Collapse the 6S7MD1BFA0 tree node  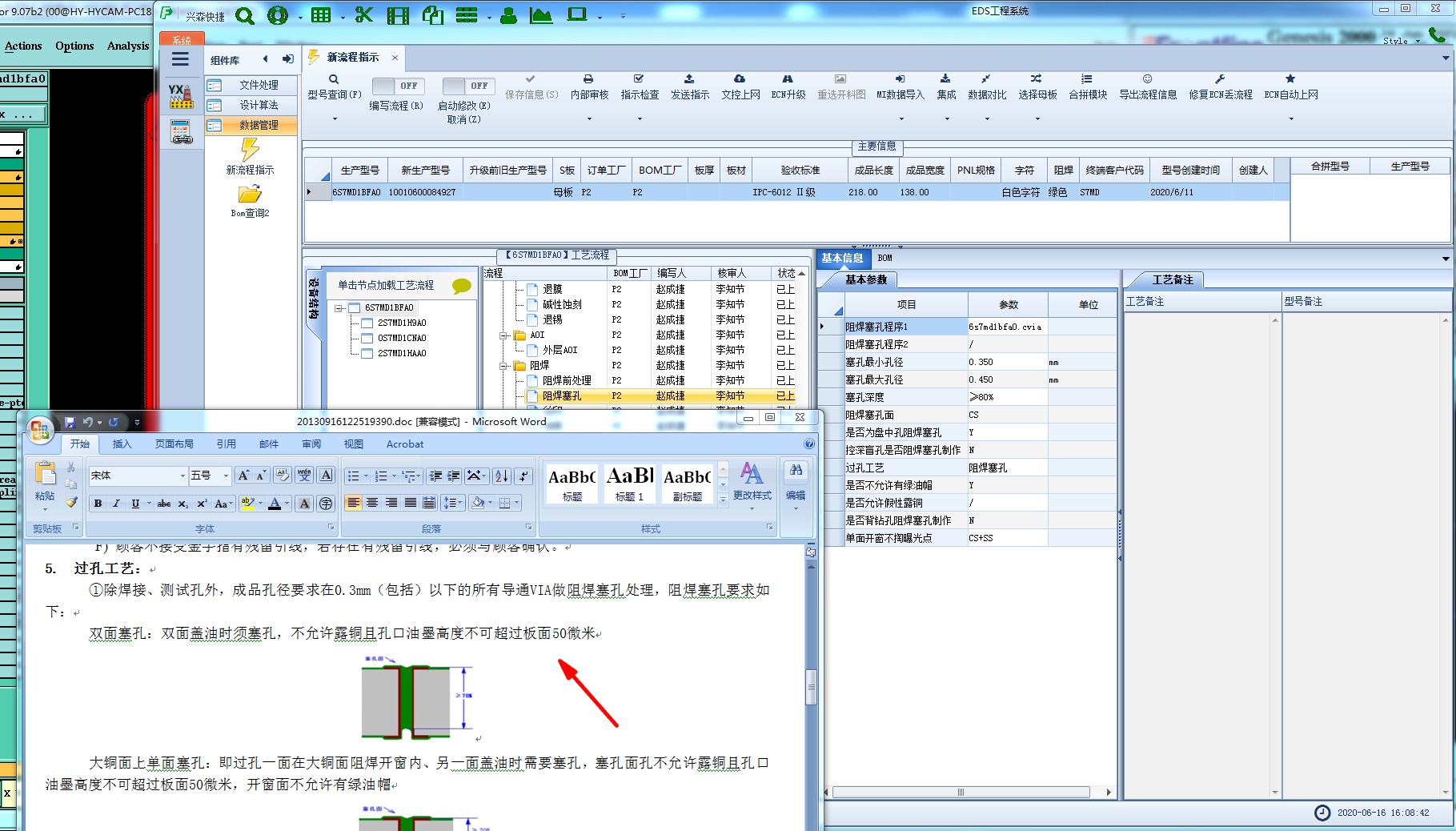click(x=339, y=308)
